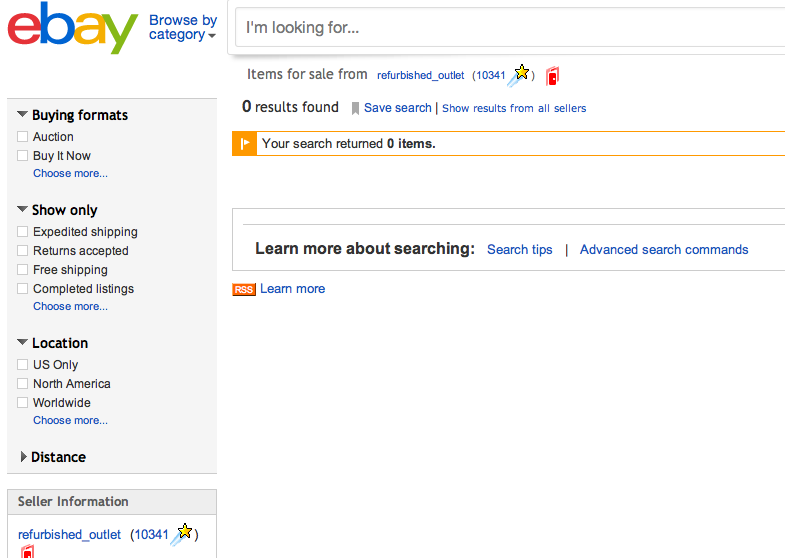Collapse the Show only section
785x558 pixels.
23,210
